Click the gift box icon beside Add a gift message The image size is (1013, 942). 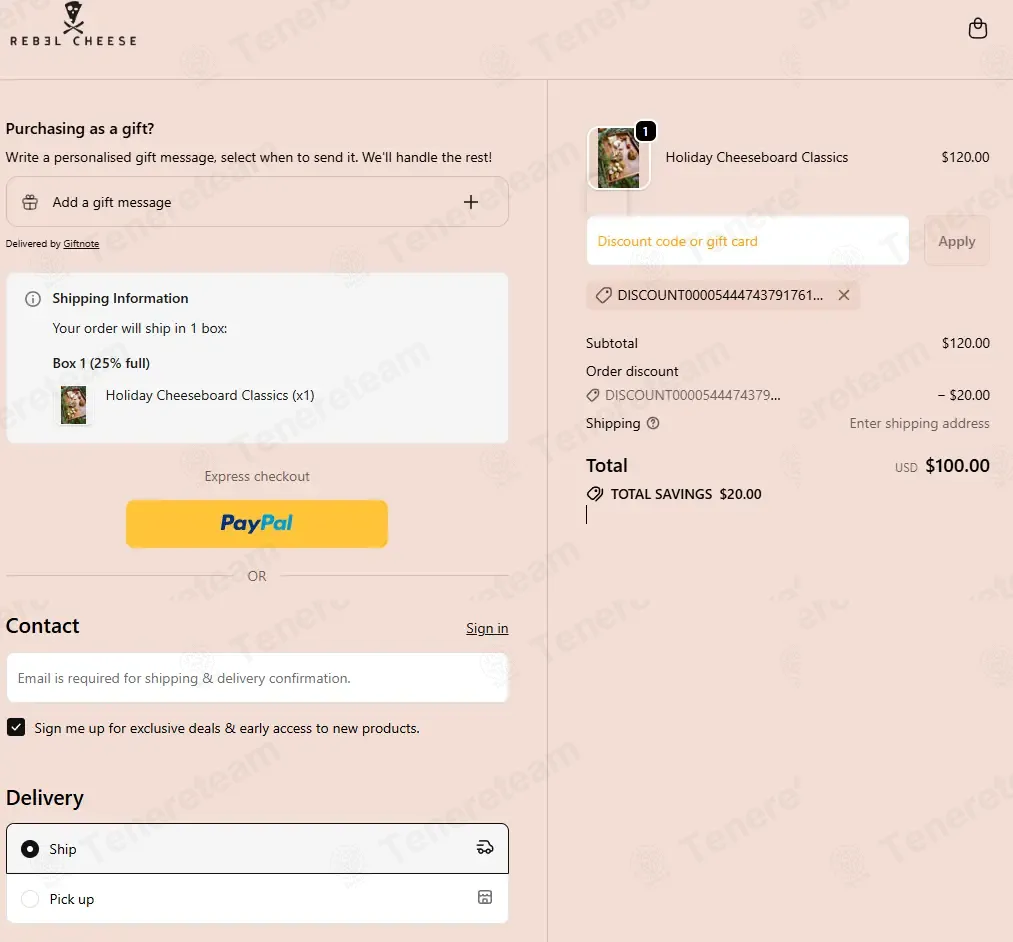tap(30, 202)
